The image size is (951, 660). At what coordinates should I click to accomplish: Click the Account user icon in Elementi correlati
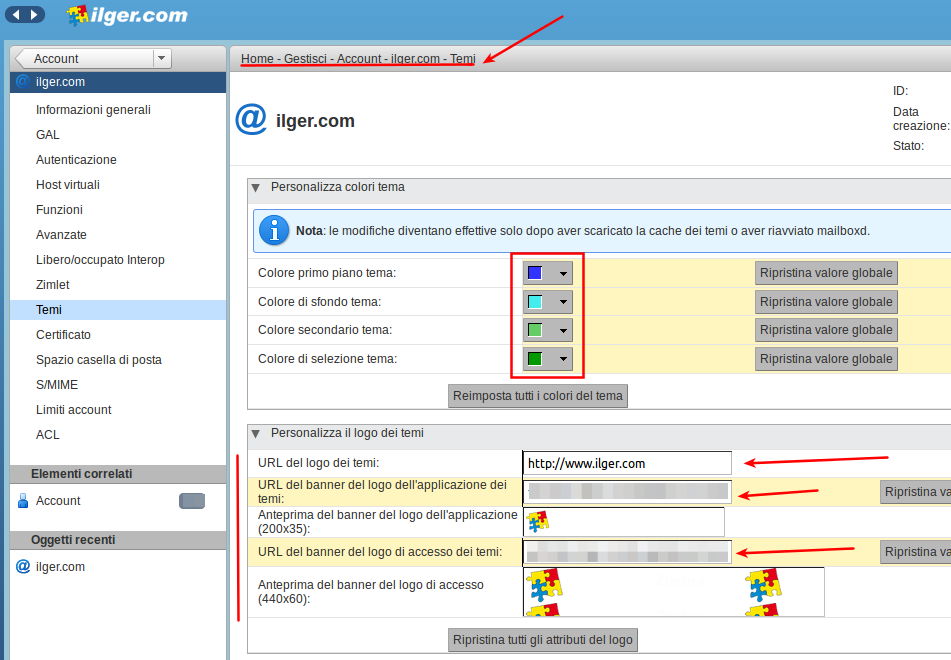click(23, 500)
